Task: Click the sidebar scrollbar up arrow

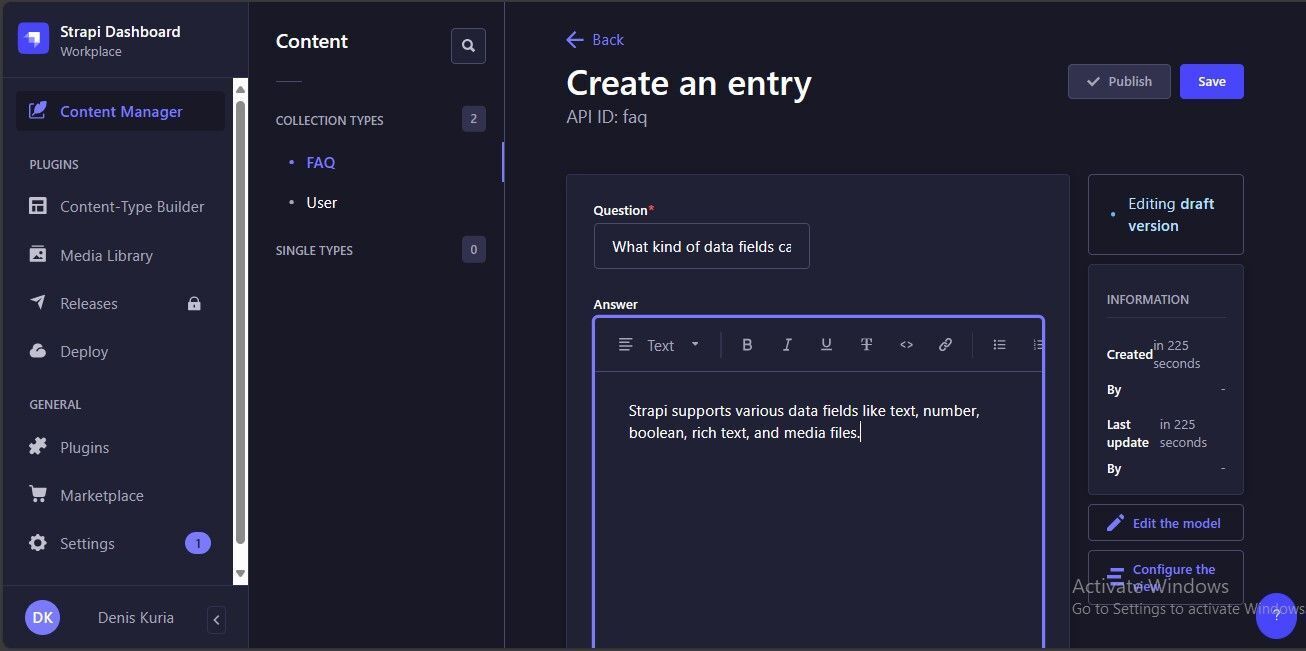Action: [x=240, y=90]
